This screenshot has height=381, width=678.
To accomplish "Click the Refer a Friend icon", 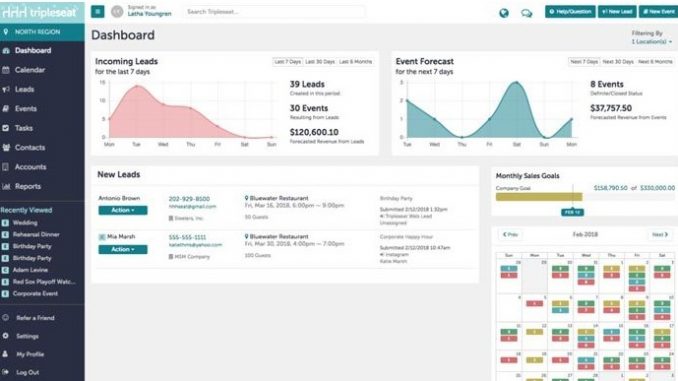I will (x=6, y=317).
